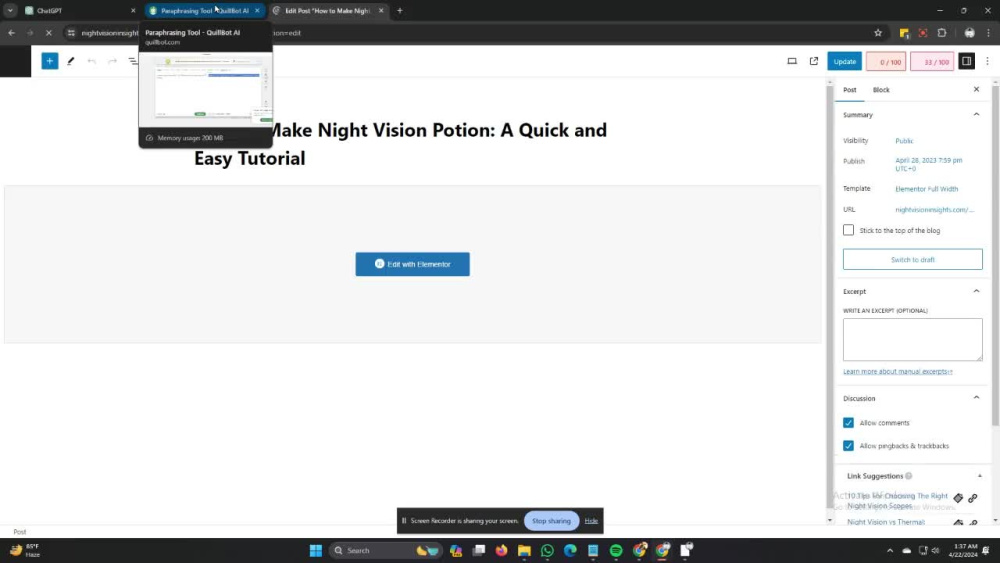
Task: Open the tab search dropdown arrow
Action: [x=10, y=10]
